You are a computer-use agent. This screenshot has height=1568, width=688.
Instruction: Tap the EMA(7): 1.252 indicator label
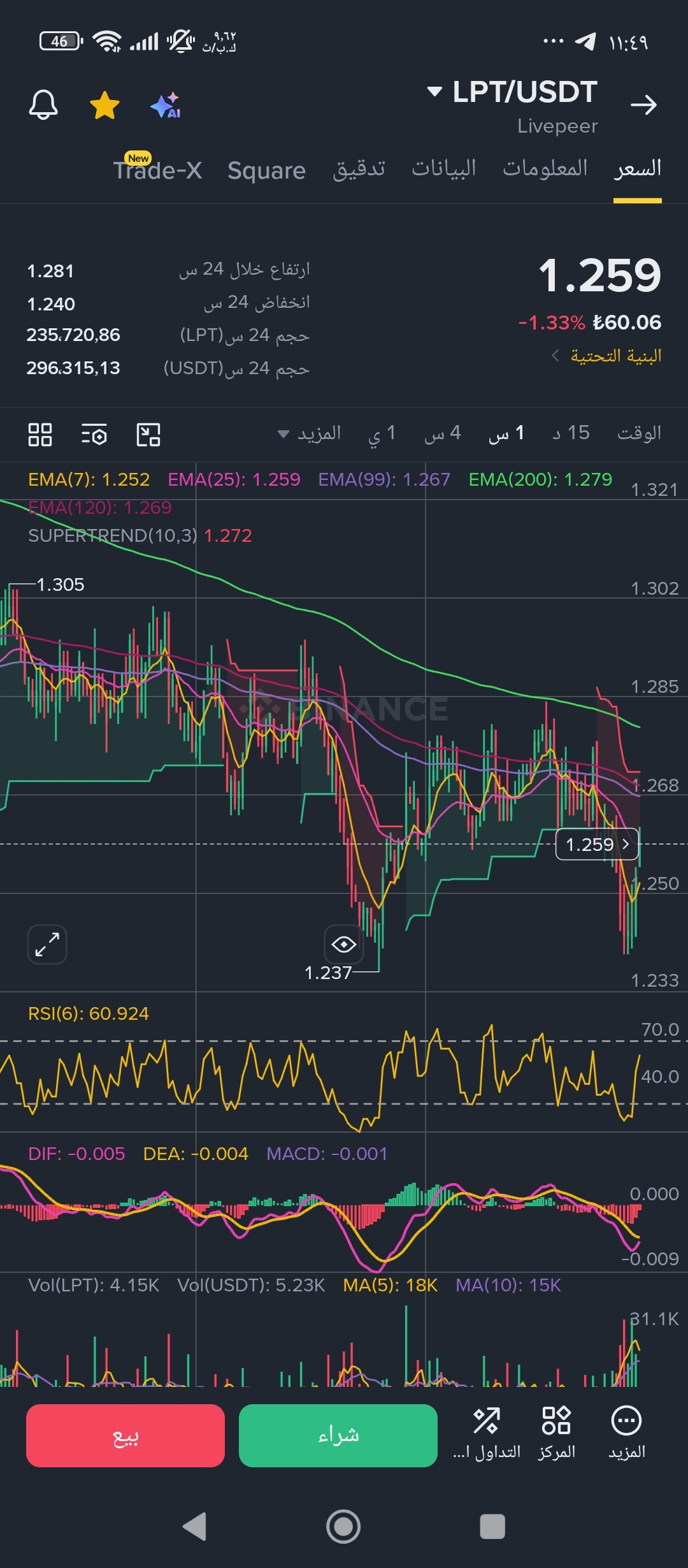(x=89, y=479)
